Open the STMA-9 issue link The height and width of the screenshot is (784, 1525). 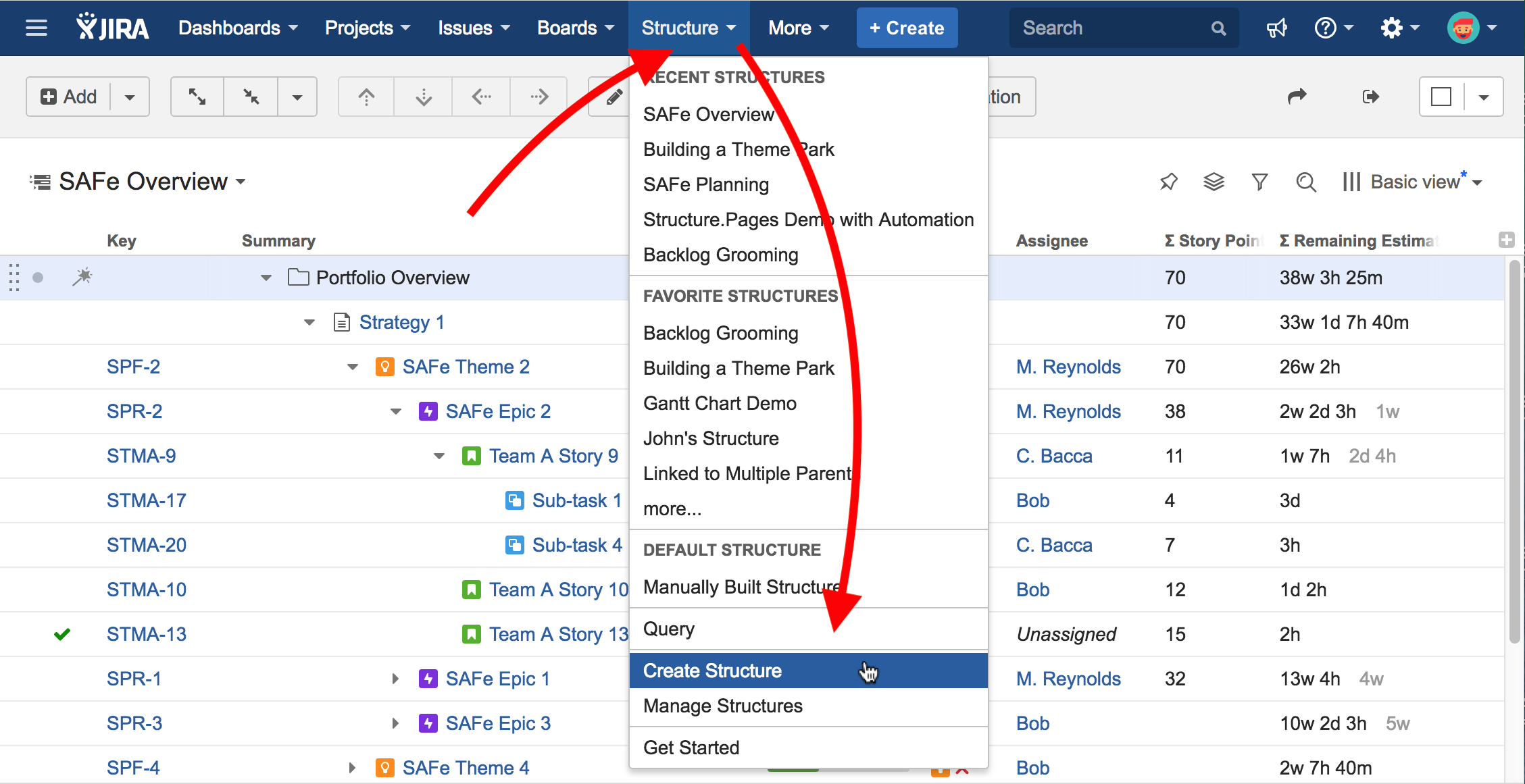tap(141, 456)
